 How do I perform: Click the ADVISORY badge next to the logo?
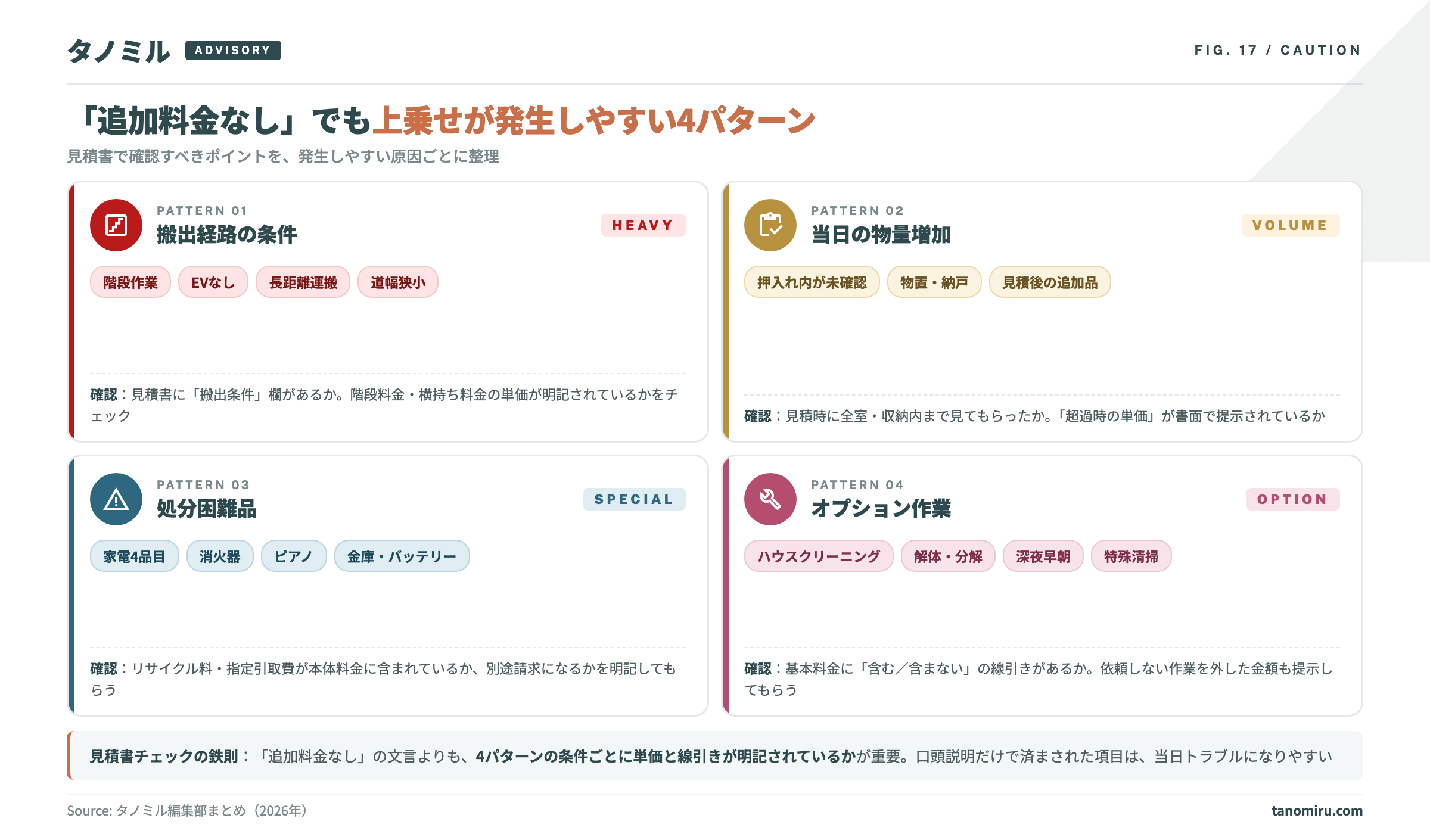point(233,50)
